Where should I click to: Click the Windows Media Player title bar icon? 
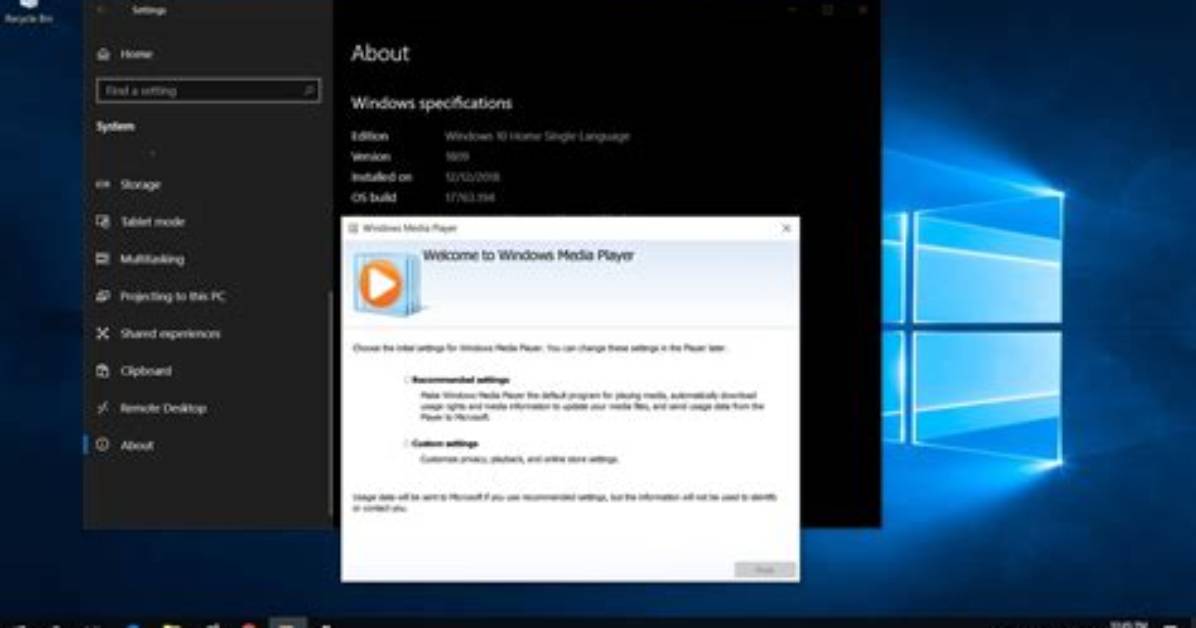353,228
